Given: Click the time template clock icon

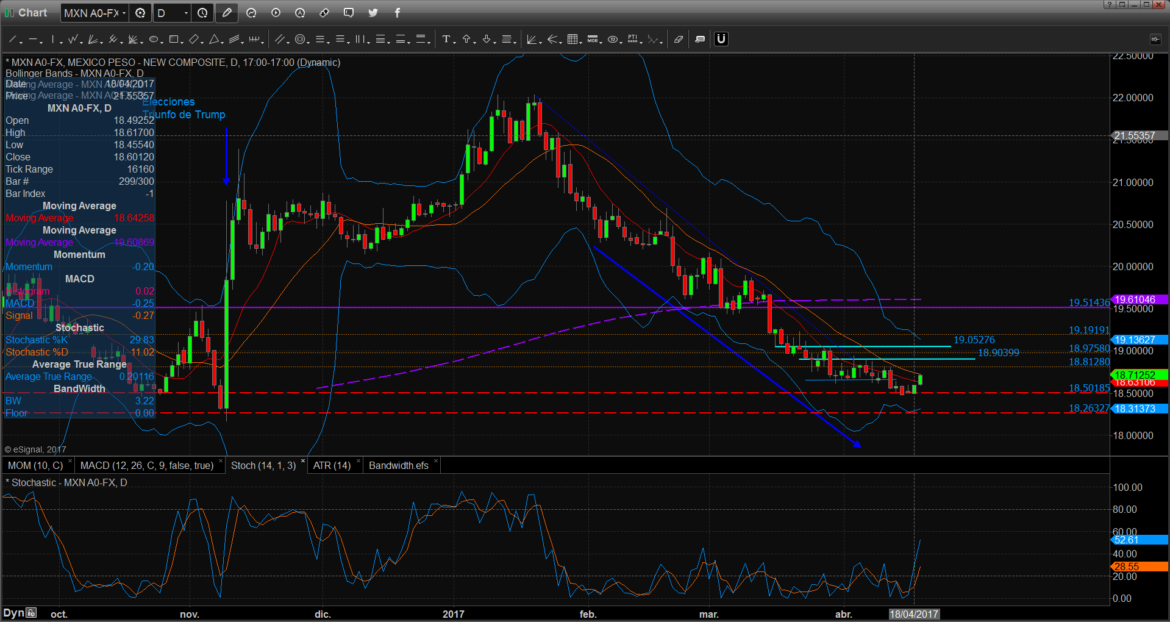Looking at the screenshot, I should [x=203, y=13].
